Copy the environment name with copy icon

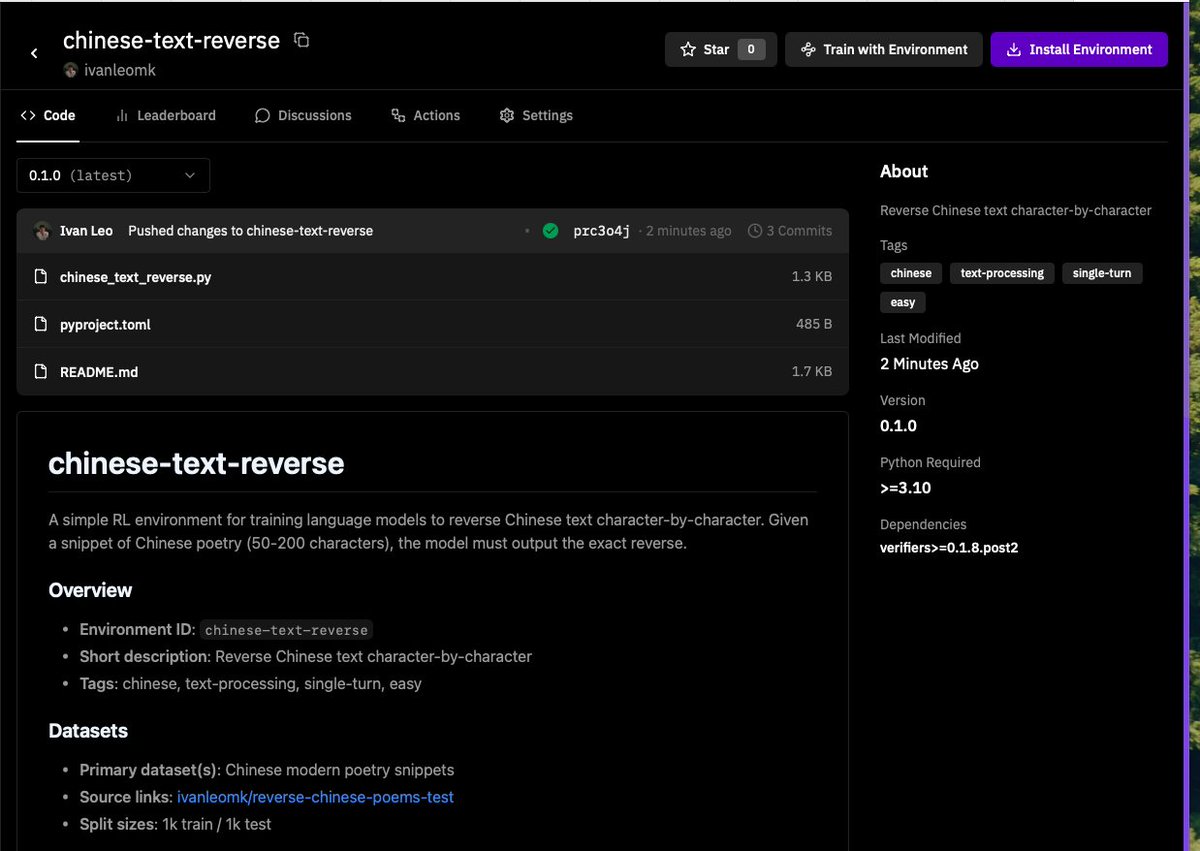tap(301, 40)
